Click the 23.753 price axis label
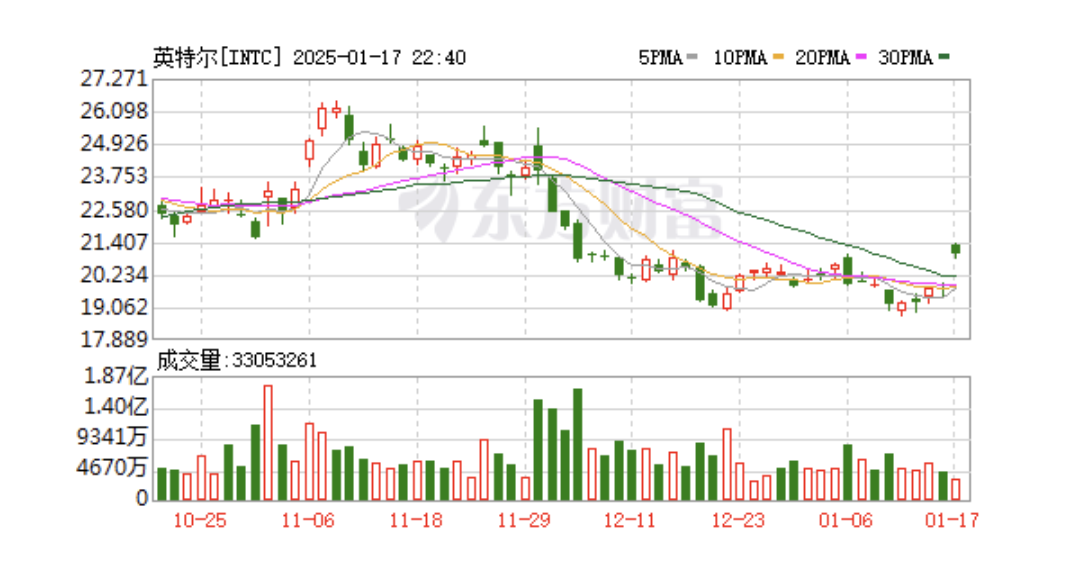The width and height of the screenshot is (1070, 572). (x=114, y=177)
